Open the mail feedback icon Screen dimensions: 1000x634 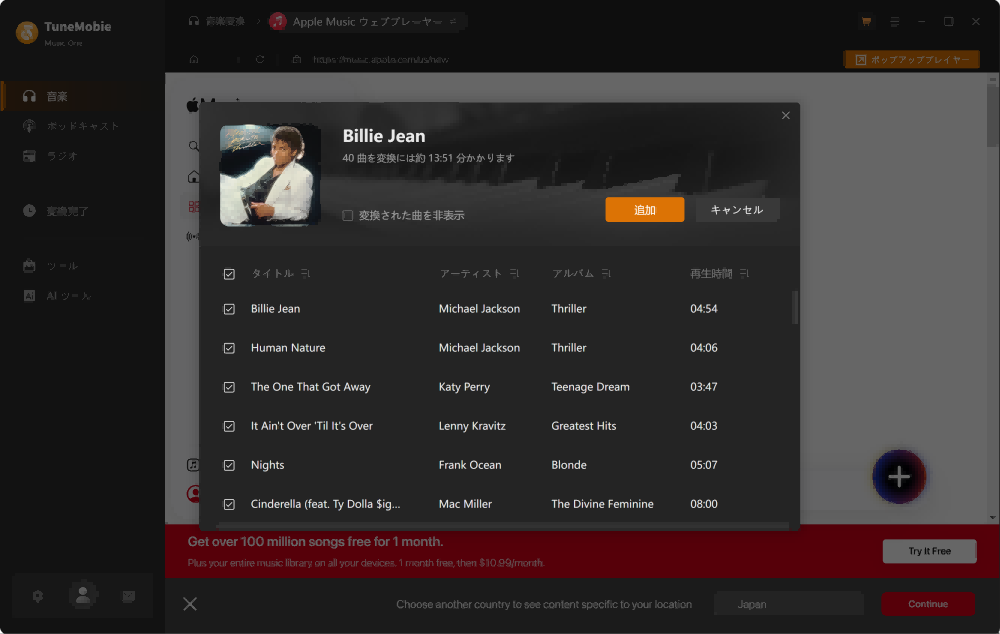(x=128, y=596)
